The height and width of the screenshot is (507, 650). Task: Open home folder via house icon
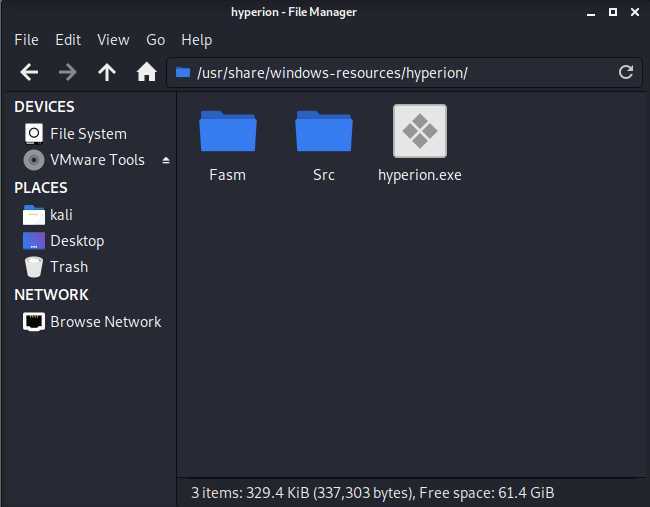coord(147,72)
